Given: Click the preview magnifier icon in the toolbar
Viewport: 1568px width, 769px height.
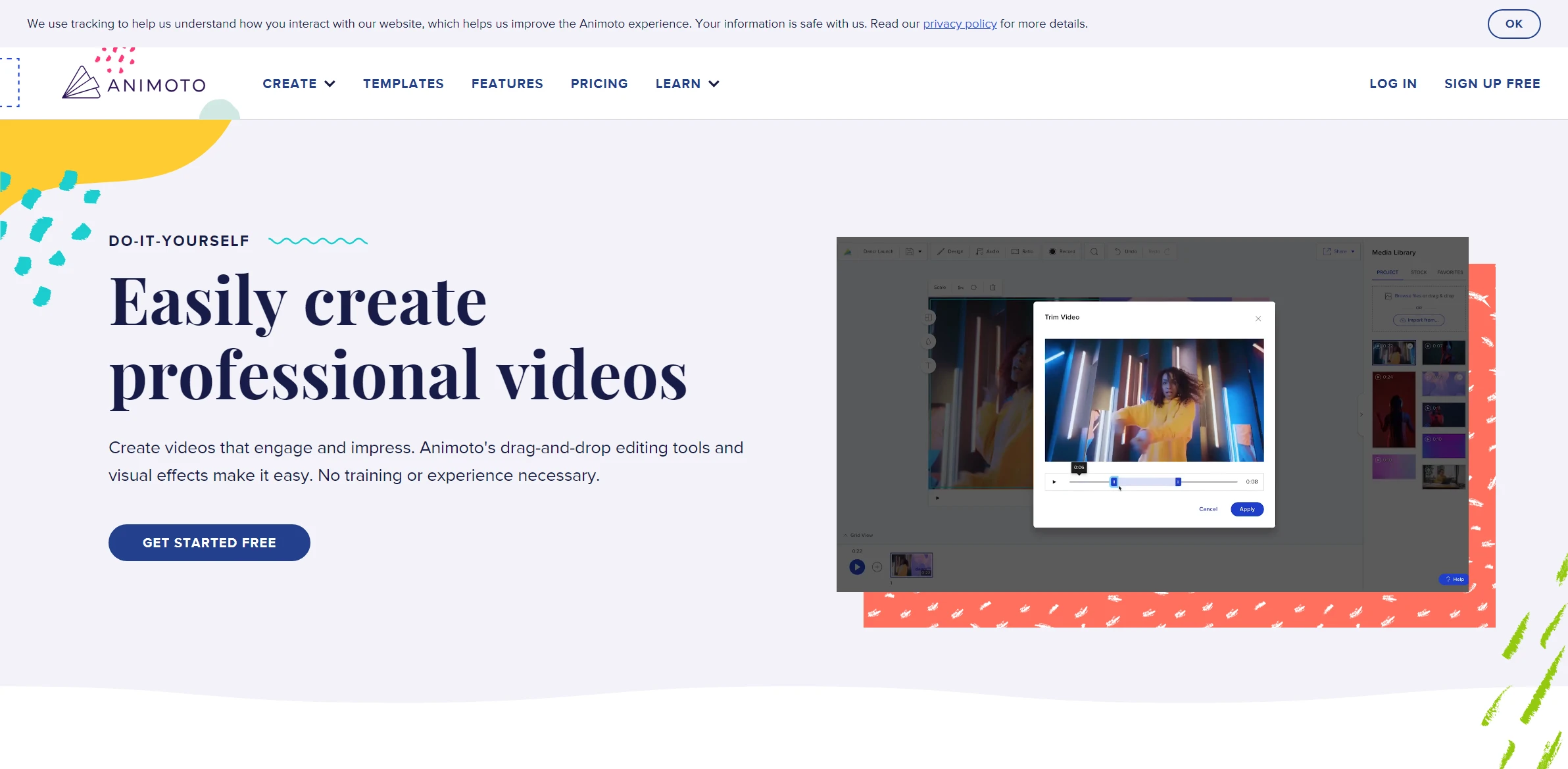Looking at the screenshot, I should point(1094,251).
